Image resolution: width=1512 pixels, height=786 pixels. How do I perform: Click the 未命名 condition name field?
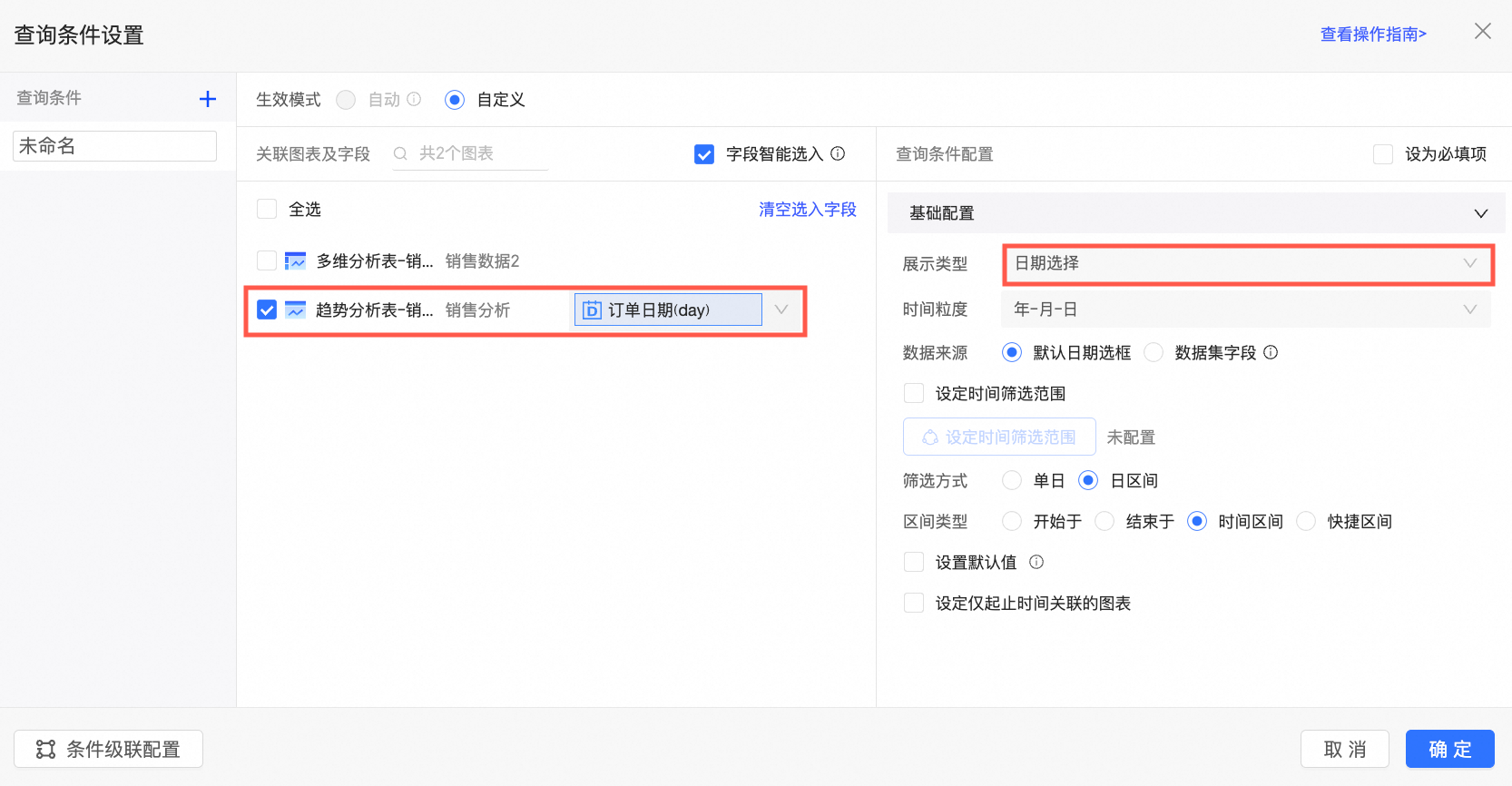(x=114, y=146)
